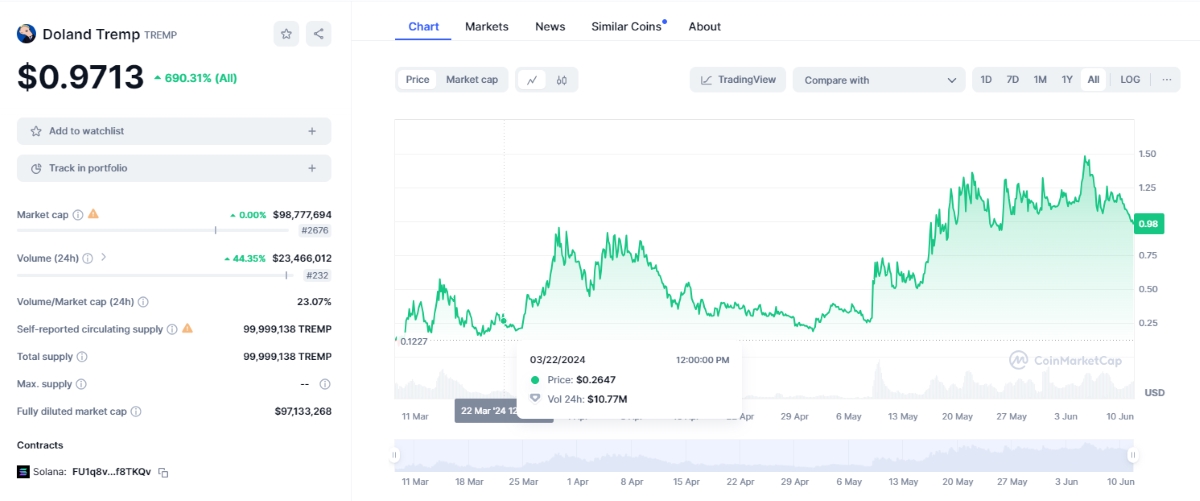Screen dimensions: 1200x501
Task: Click the Market cap warning icon
Action: pyautogui.click(x=93, y=214)
